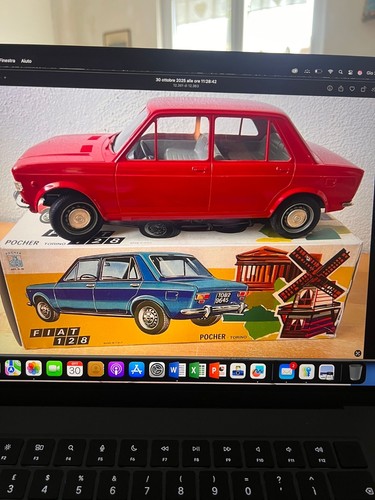Click the battery status icon
This screenshot has height=500, width=375.
(x=319, y=71)
